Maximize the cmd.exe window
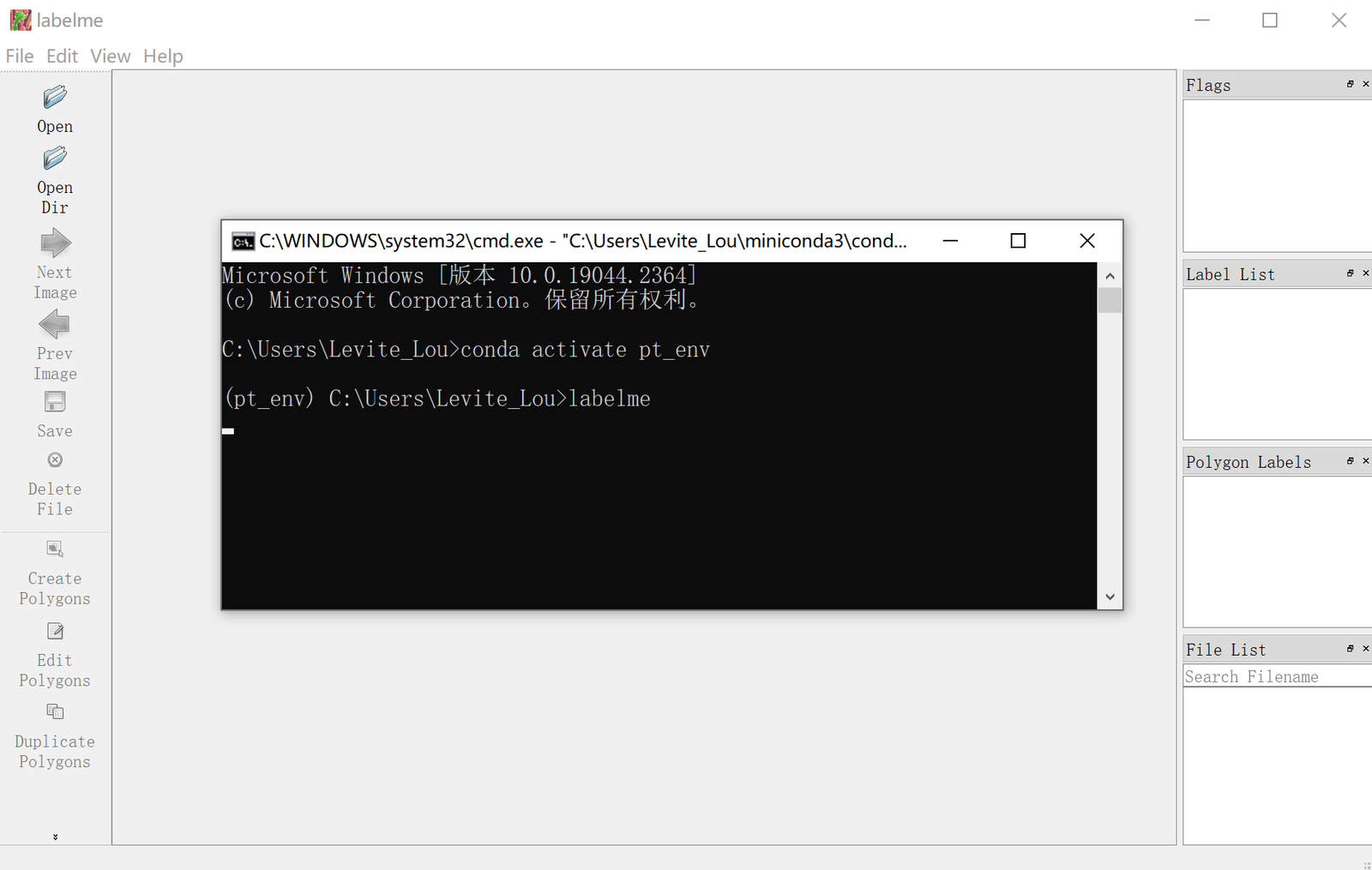 coord(1018,241)
